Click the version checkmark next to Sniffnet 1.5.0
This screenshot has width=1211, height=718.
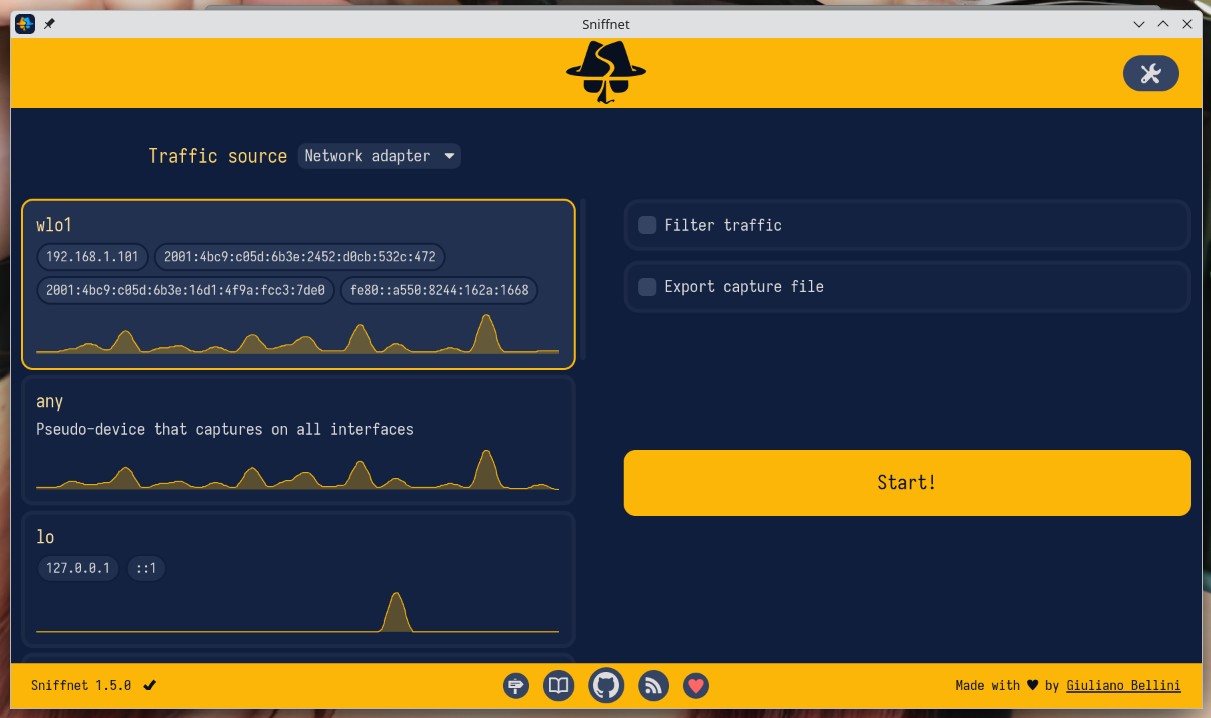tap(150, 685)
